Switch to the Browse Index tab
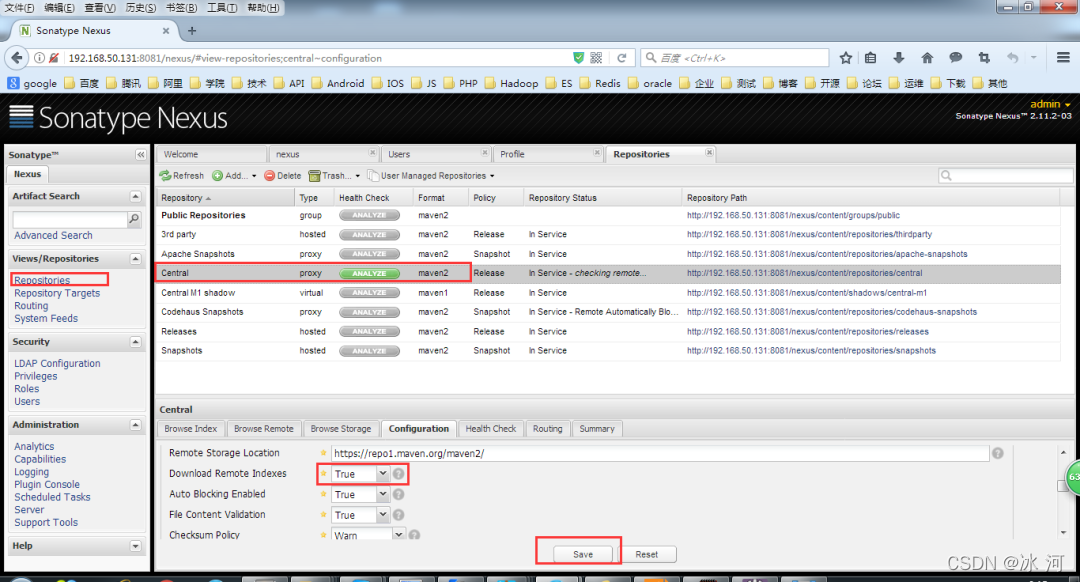This screenshot has width=1080, height=582. 191,428
